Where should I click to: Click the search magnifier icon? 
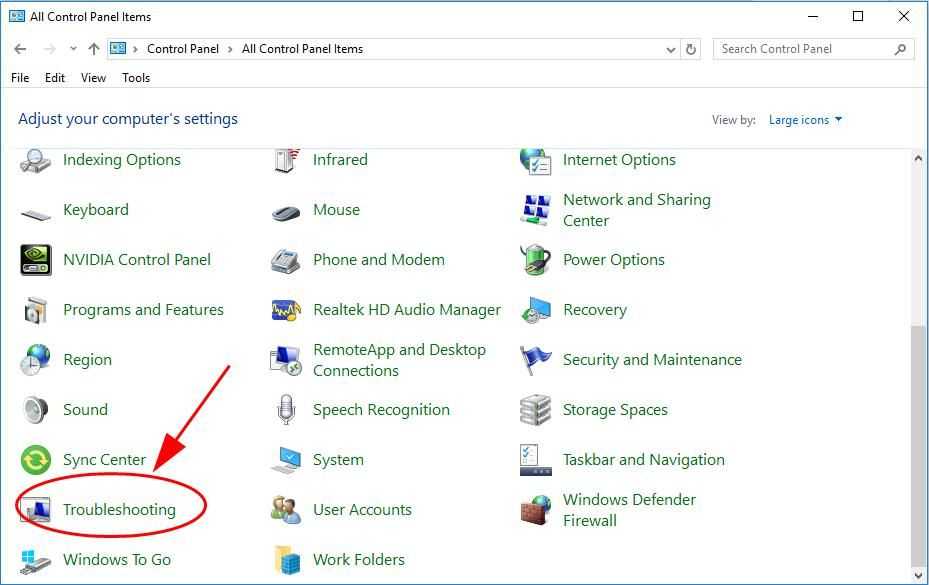(x=900, y=49)
